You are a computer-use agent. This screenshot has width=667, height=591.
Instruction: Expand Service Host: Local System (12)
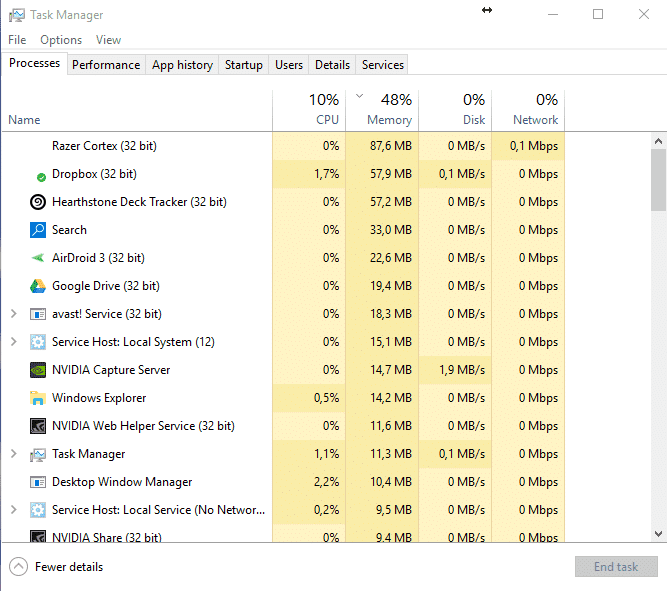14,342
